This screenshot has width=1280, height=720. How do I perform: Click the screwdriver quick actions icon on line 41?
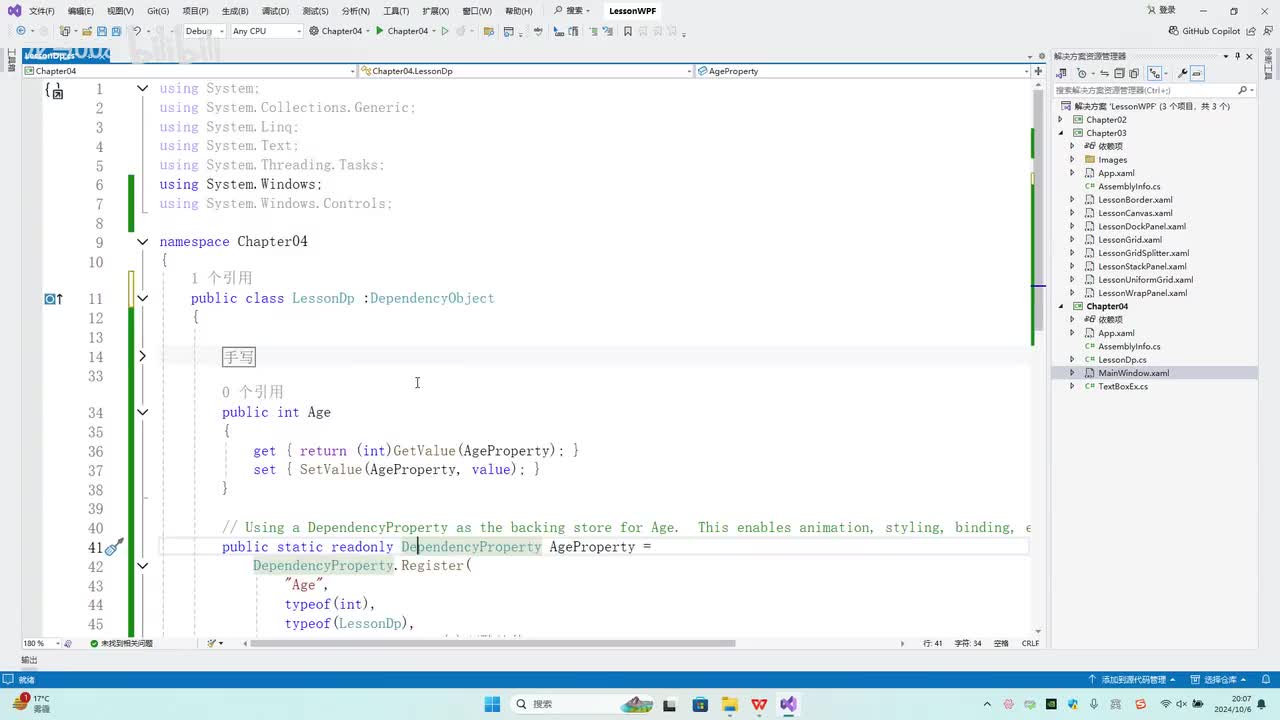click(114, 547)
